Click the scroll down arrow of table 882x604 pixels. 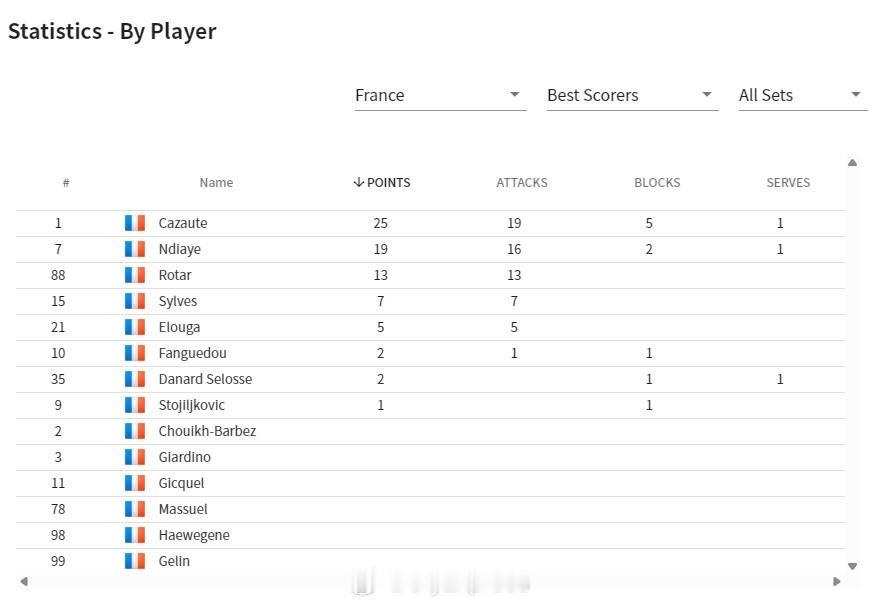[x=852, y=566]
